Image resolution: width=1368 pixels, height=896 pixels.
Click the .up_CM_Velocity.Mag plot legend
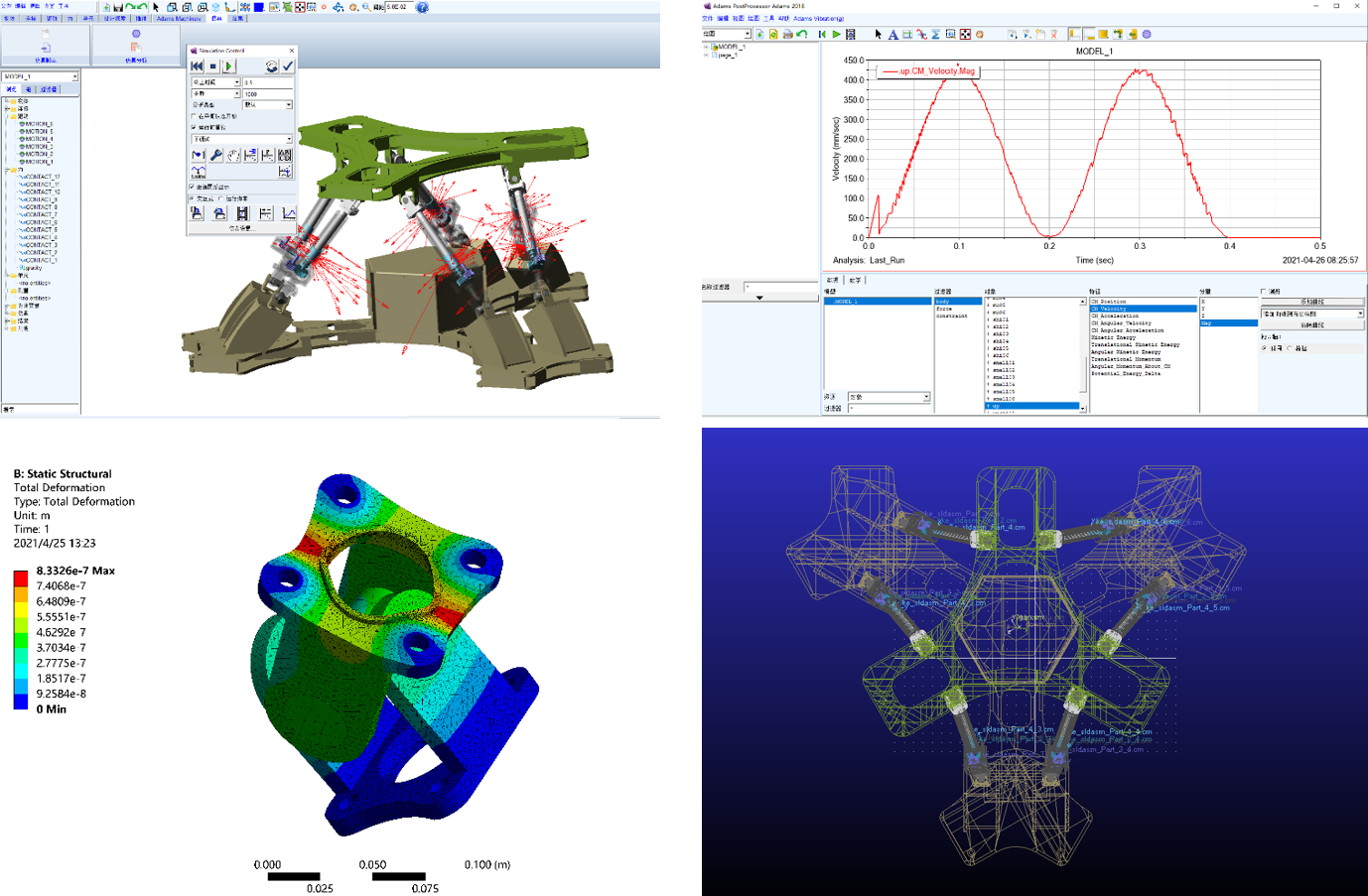pos(929,71)
